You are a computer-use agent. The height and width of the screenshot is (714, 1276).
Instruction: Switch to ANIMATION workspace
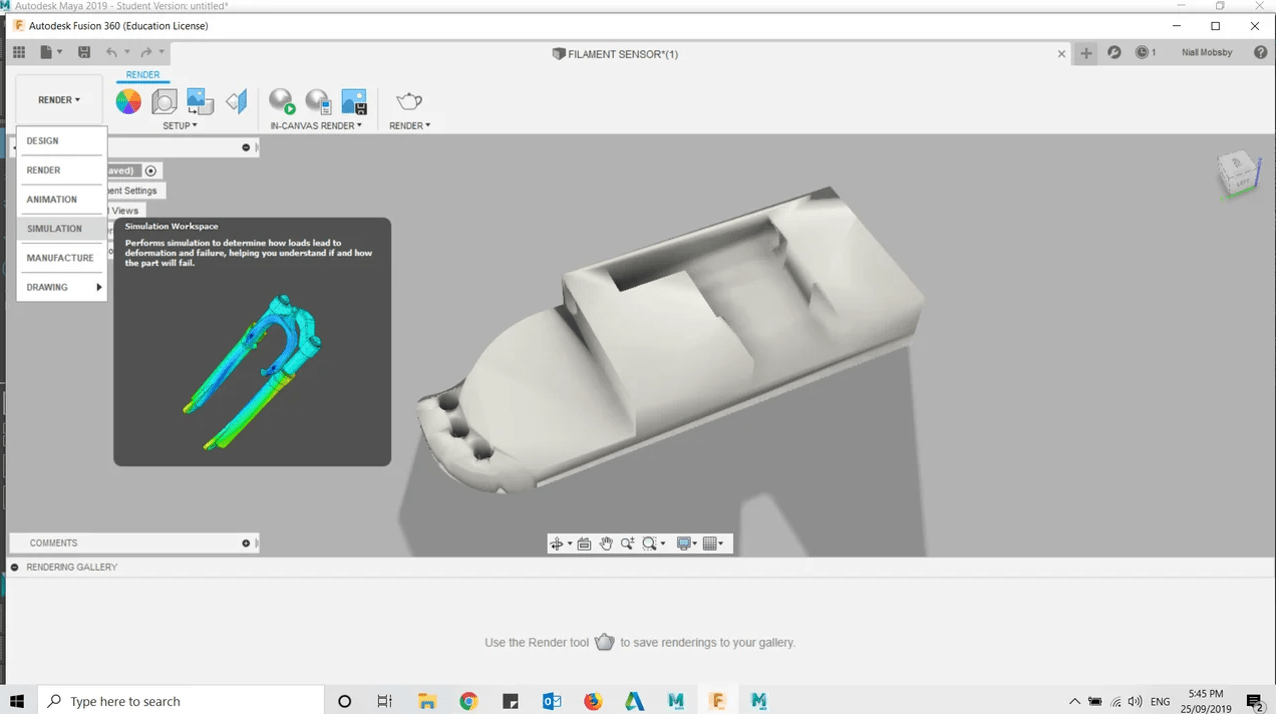click(61, 199)
